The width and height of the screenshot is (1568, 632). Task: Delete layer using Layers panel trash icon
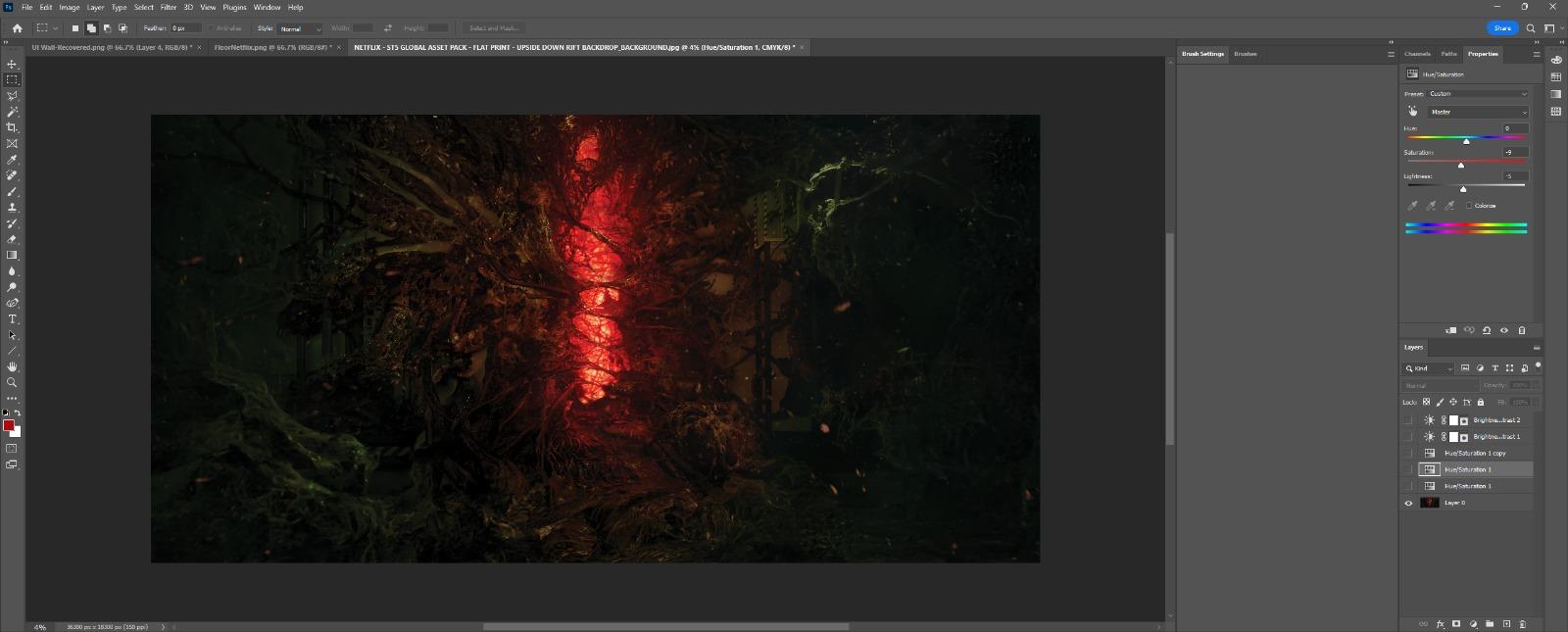1522,624
